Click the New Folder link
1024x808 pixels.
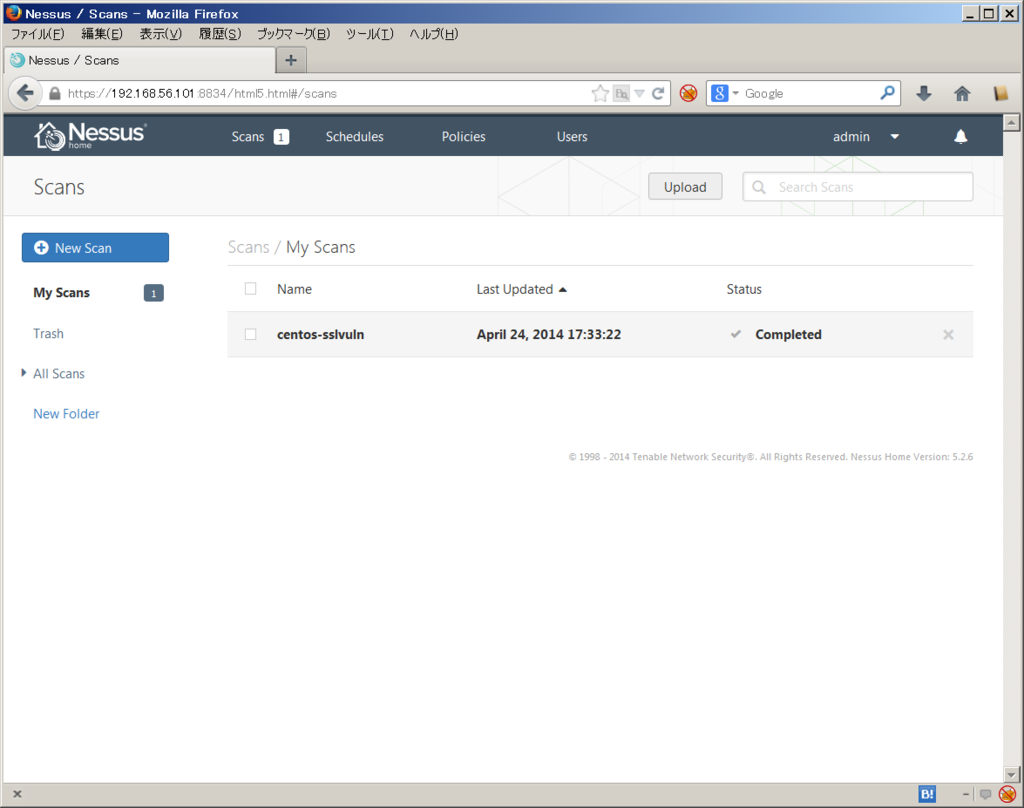tap(67, 413)
